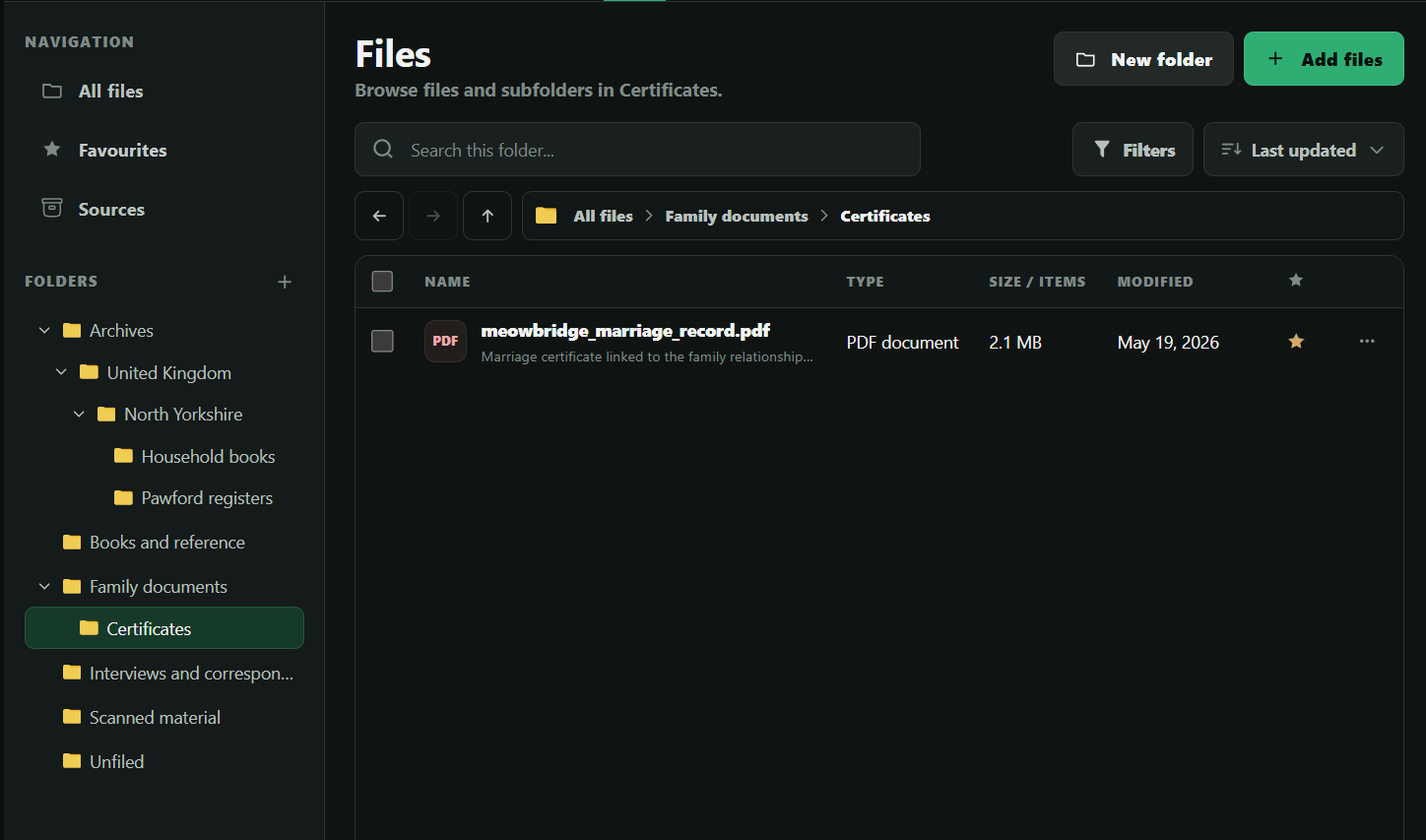Screen dimensions: 1426x840
Task: Collapse the Archives folder tree
Action: coord(44,330)
